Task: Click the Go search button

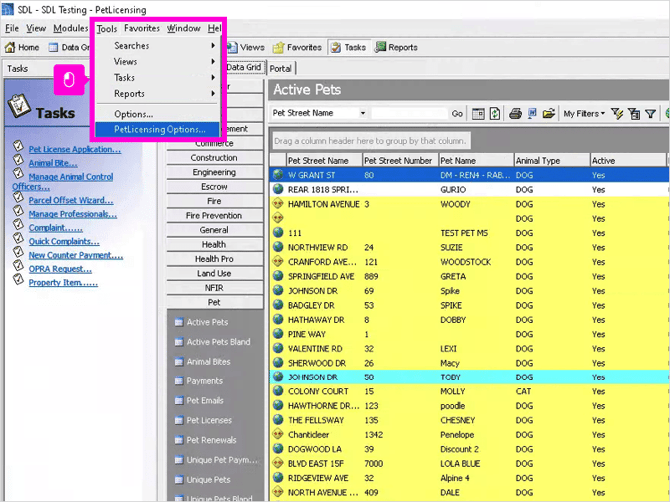Action: (x=457, y=114)
